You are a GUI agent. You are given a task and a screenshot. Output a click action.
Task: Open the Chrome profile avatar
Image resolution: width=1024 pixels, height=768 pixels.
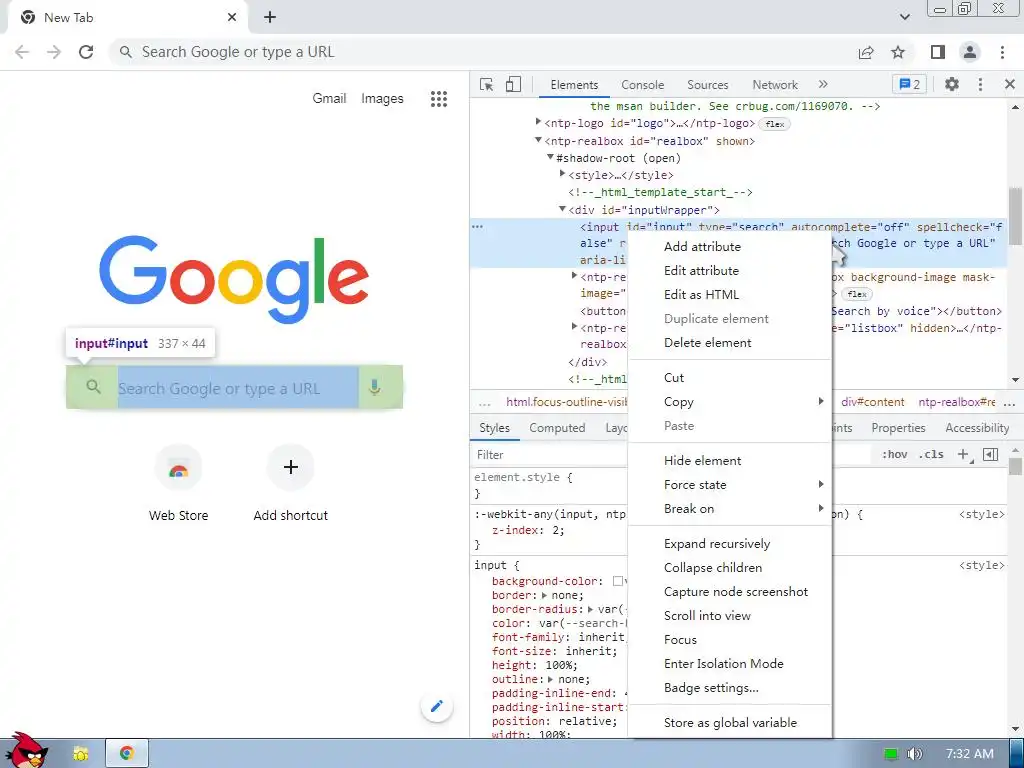point(970,52)
